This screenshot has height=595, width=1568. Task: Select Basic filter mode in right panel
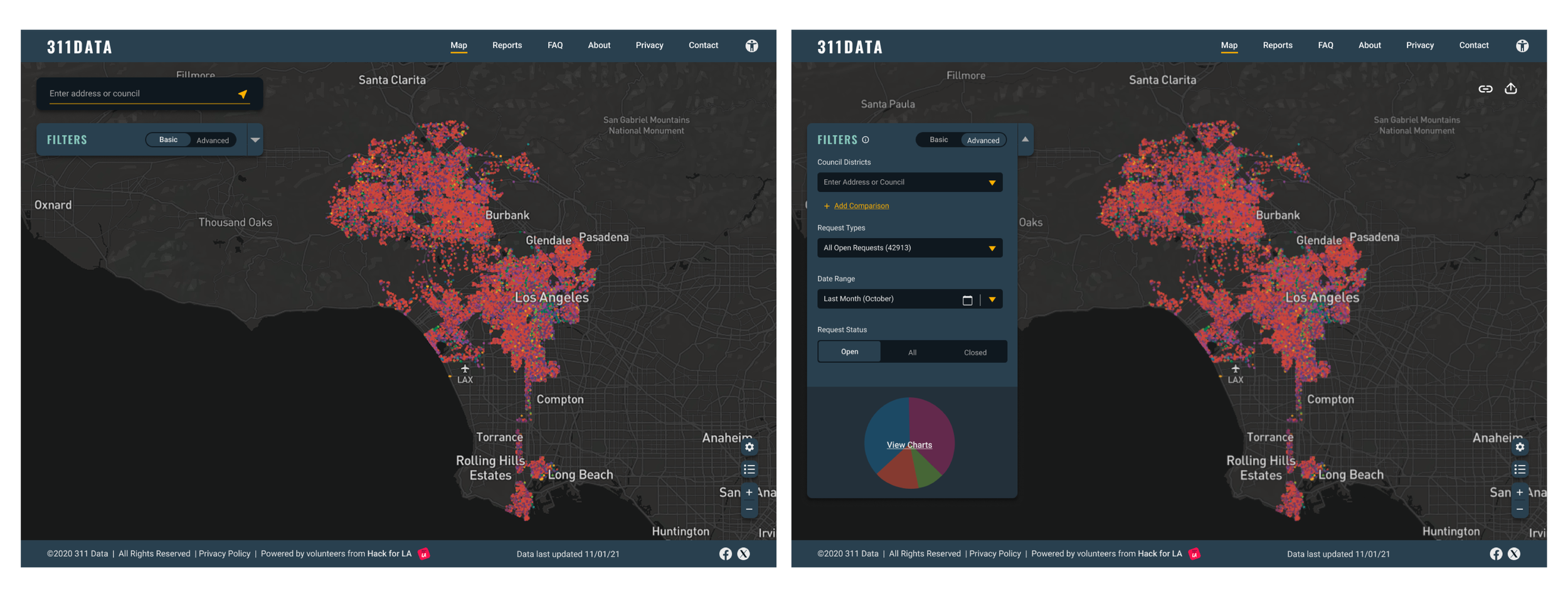(x=938, y=140)
